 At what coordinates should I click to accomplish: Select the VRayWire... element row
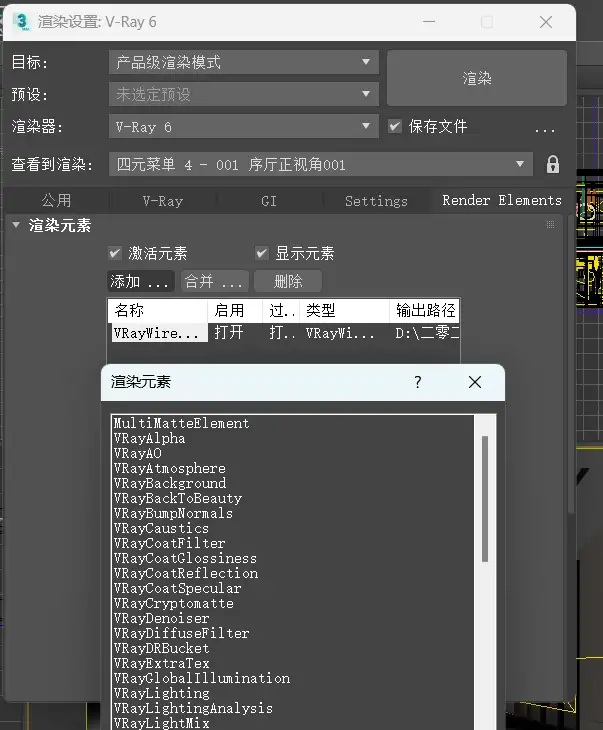click(285, 333)
